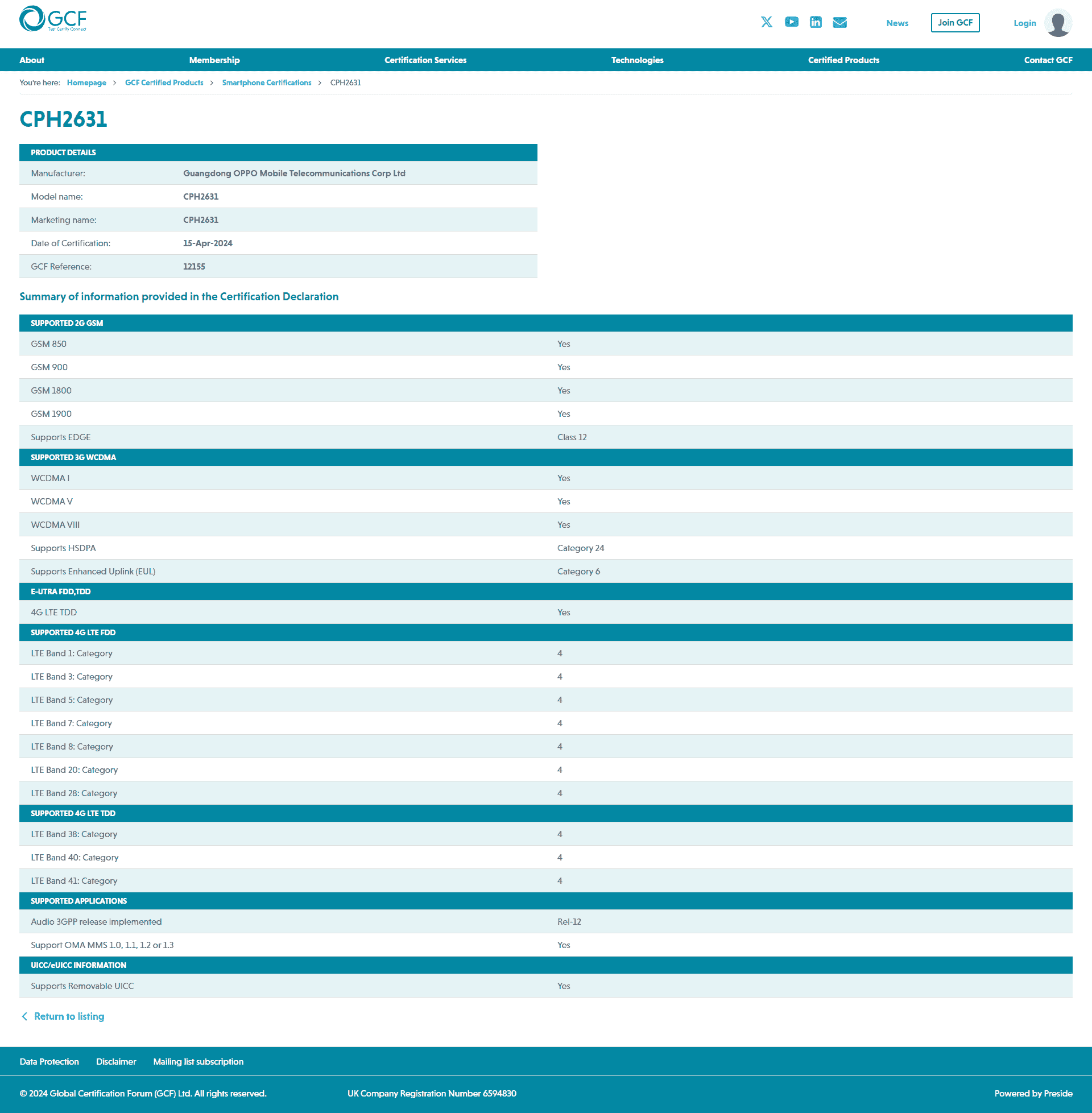Open the Certification Services menu
This screenshot has height=1113, width=1092.
[x=425, y=60]
